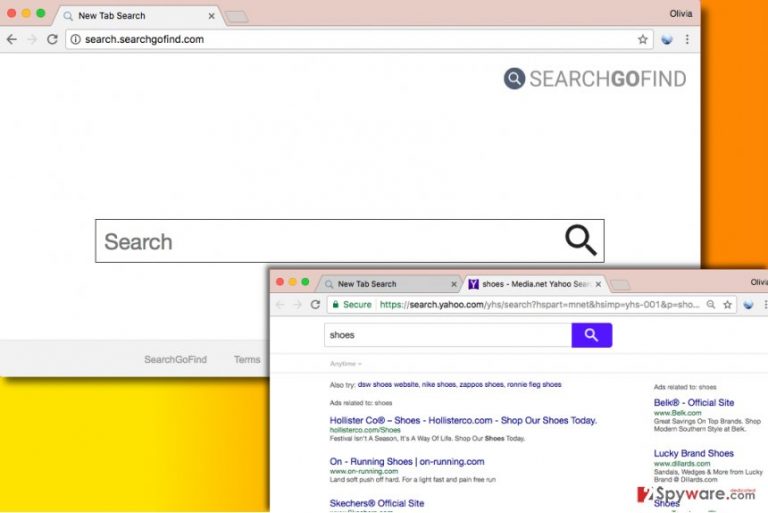Open the Terms footer link

(x=247, y=359)
